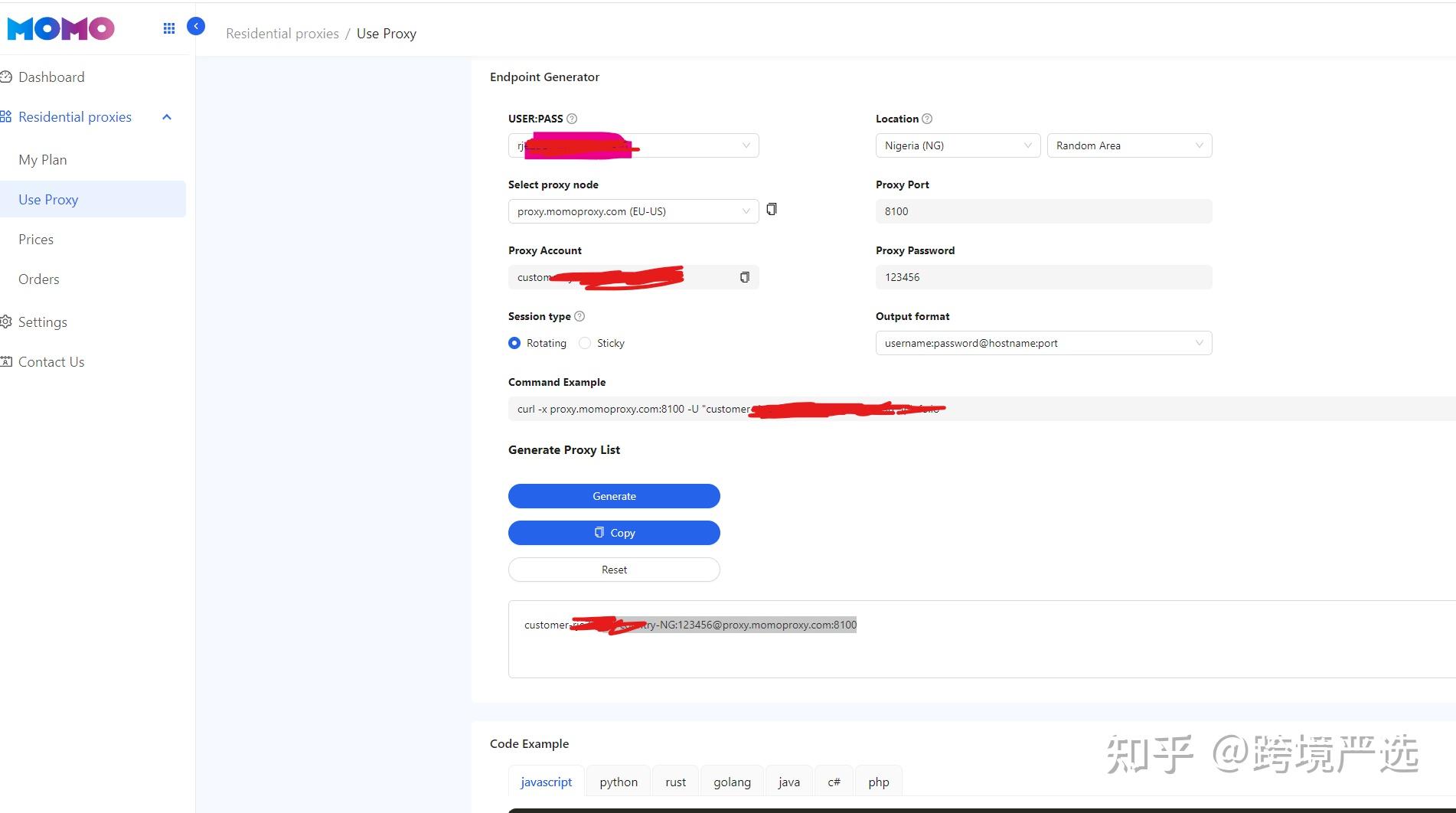Open Location help tooltip icon
The height and width of the screenshot is (813, 1456).
pos(927,119)
